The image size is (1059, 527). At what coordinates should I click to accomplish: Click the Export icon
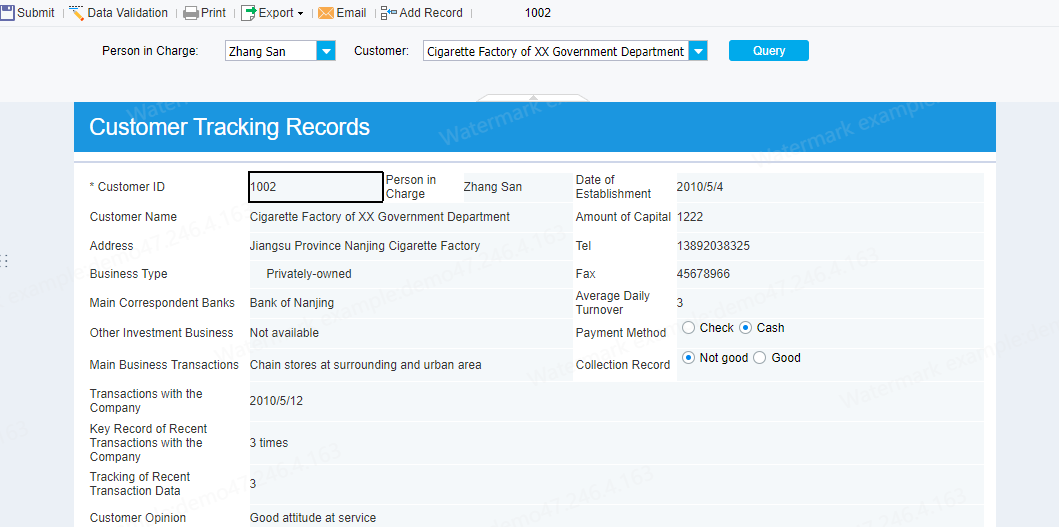point(249,13)
